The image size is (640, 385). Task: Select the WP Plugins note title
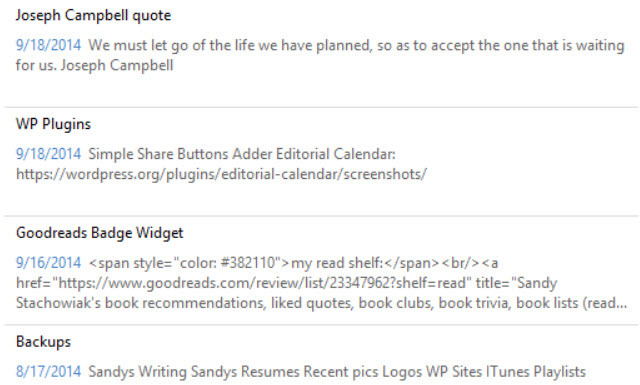tap(53, 125)
